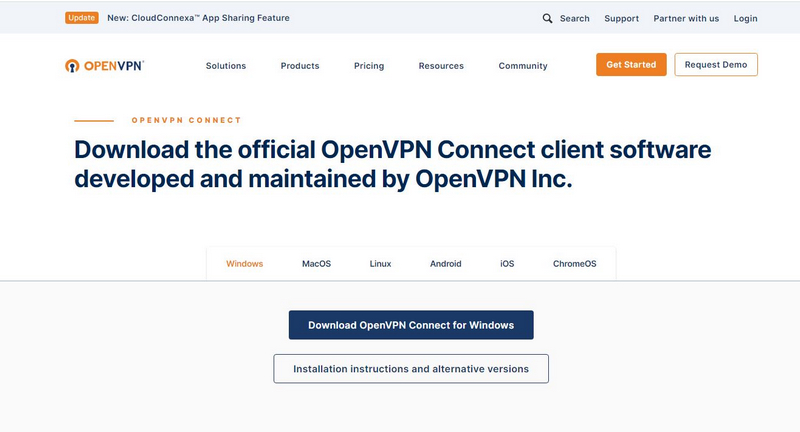The image size is (800, 432).
Task: Click the magnifying glass search icon
Action: point(547,18)
